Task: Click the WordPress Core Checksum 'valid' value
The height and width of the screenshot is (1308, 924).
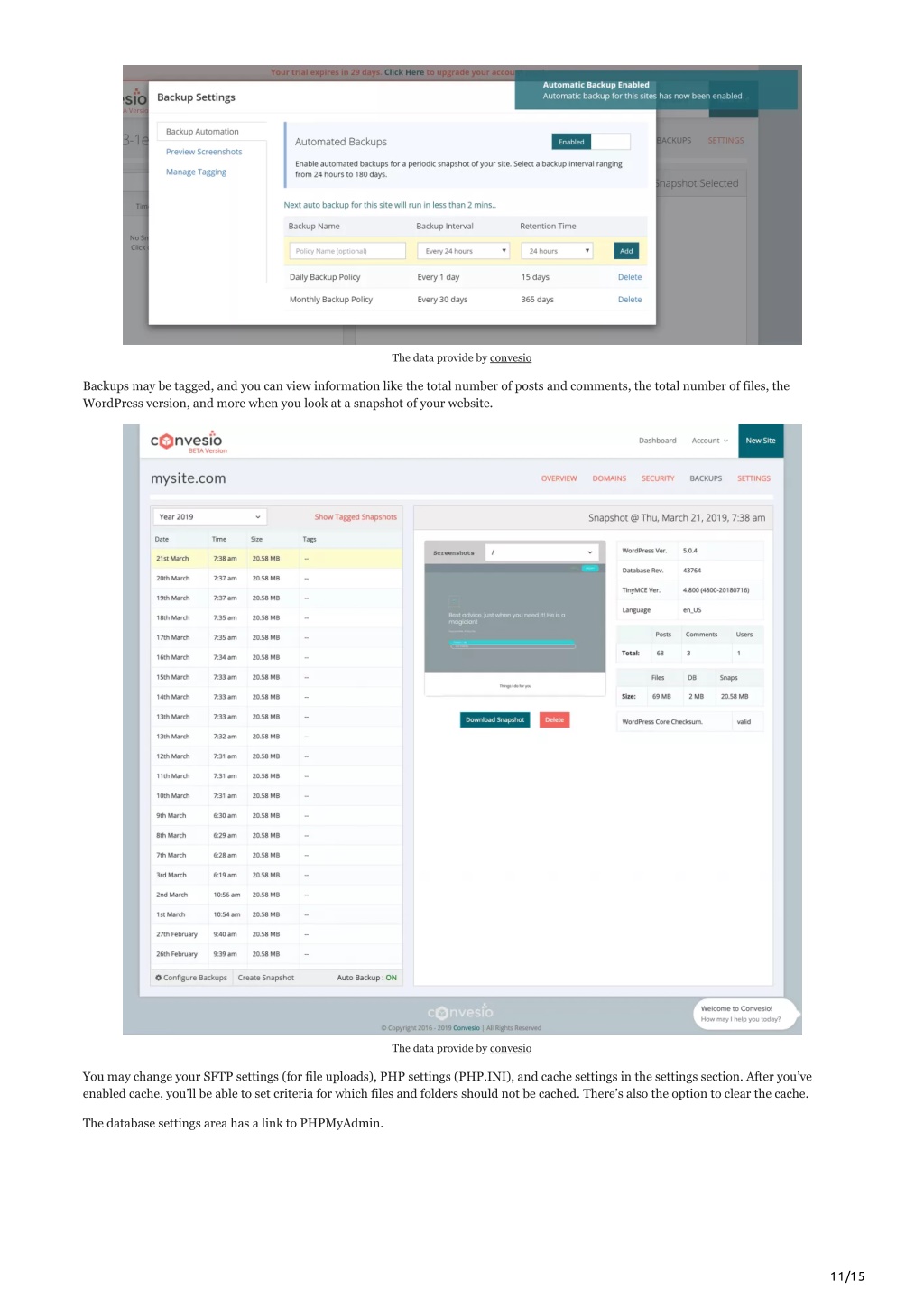Action: (744, 722)
